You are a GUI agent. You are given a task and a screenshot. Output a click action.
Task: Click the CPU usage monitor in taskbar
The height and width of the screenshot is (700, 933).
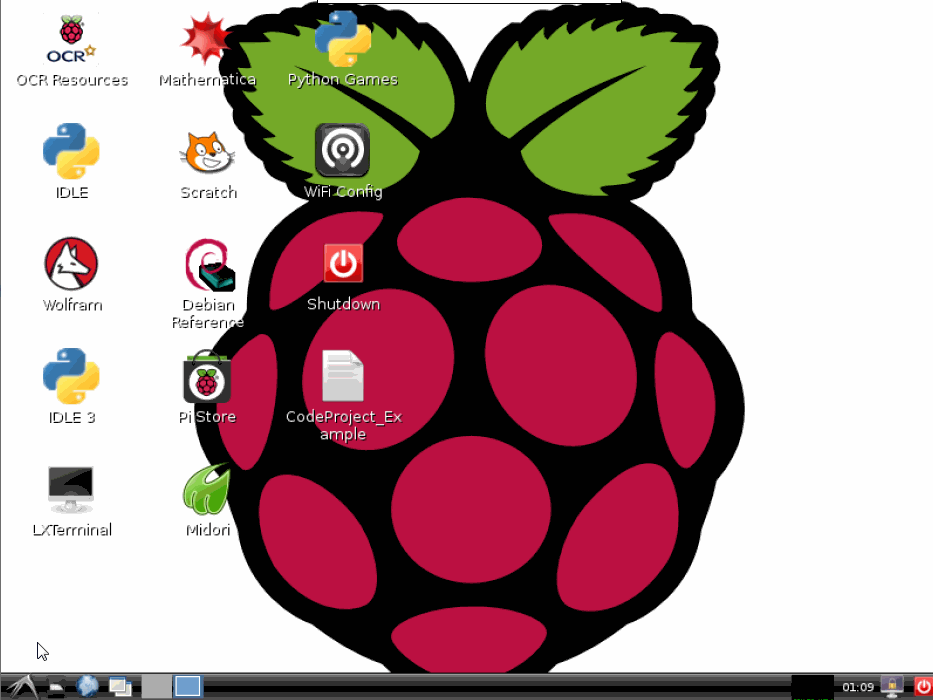click(x=812, y=687)
